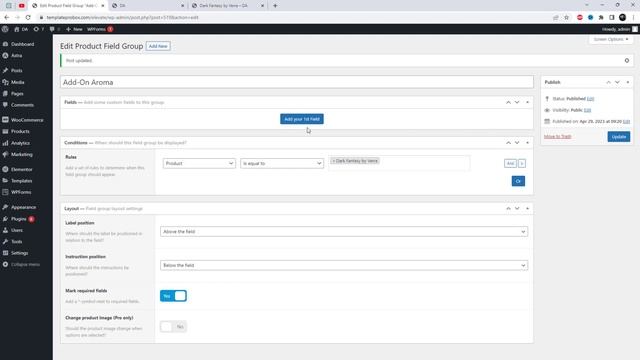Screen dimensions: 640x360
Task: Click the blue Or button
Action: tap(518, 181)
